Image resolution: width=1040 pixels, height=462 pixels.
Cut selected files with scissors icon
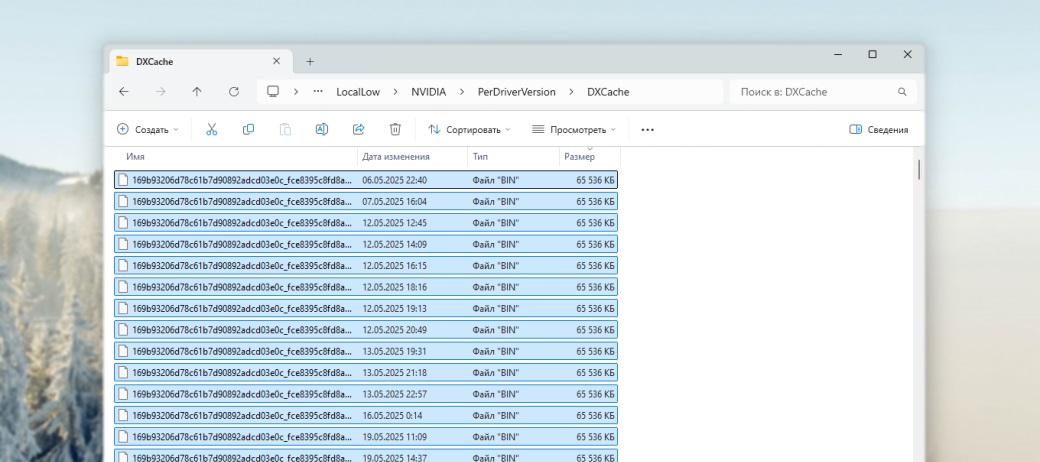point(212,130)
